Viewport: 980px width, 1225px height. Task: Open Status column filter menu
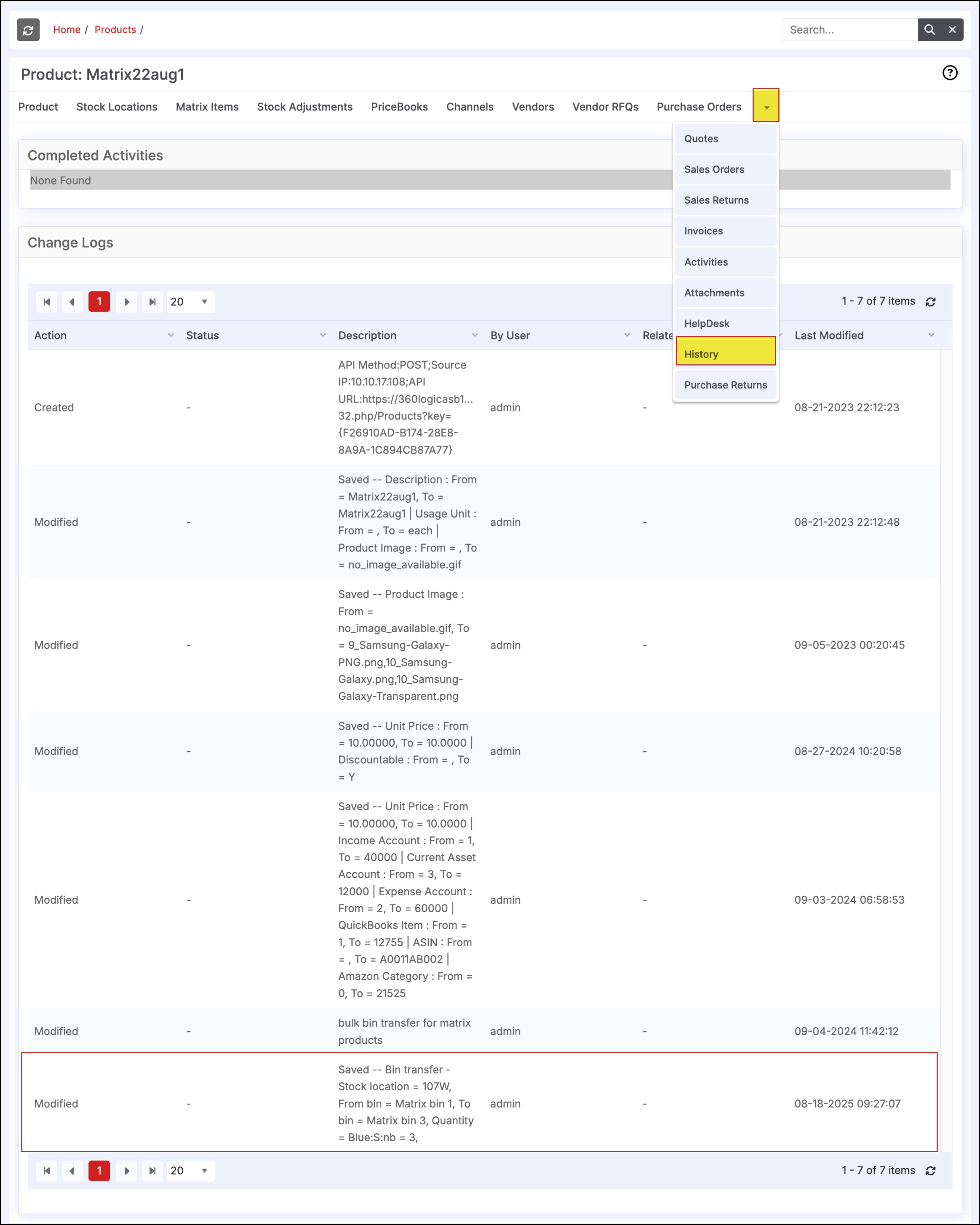tap(323, 335)
